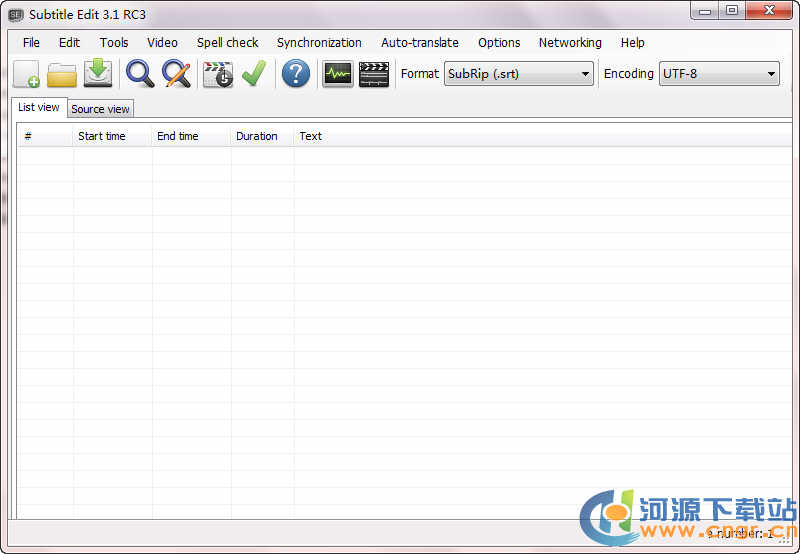Click the Start time column header

pyautogui.click(x=102, y=136)
